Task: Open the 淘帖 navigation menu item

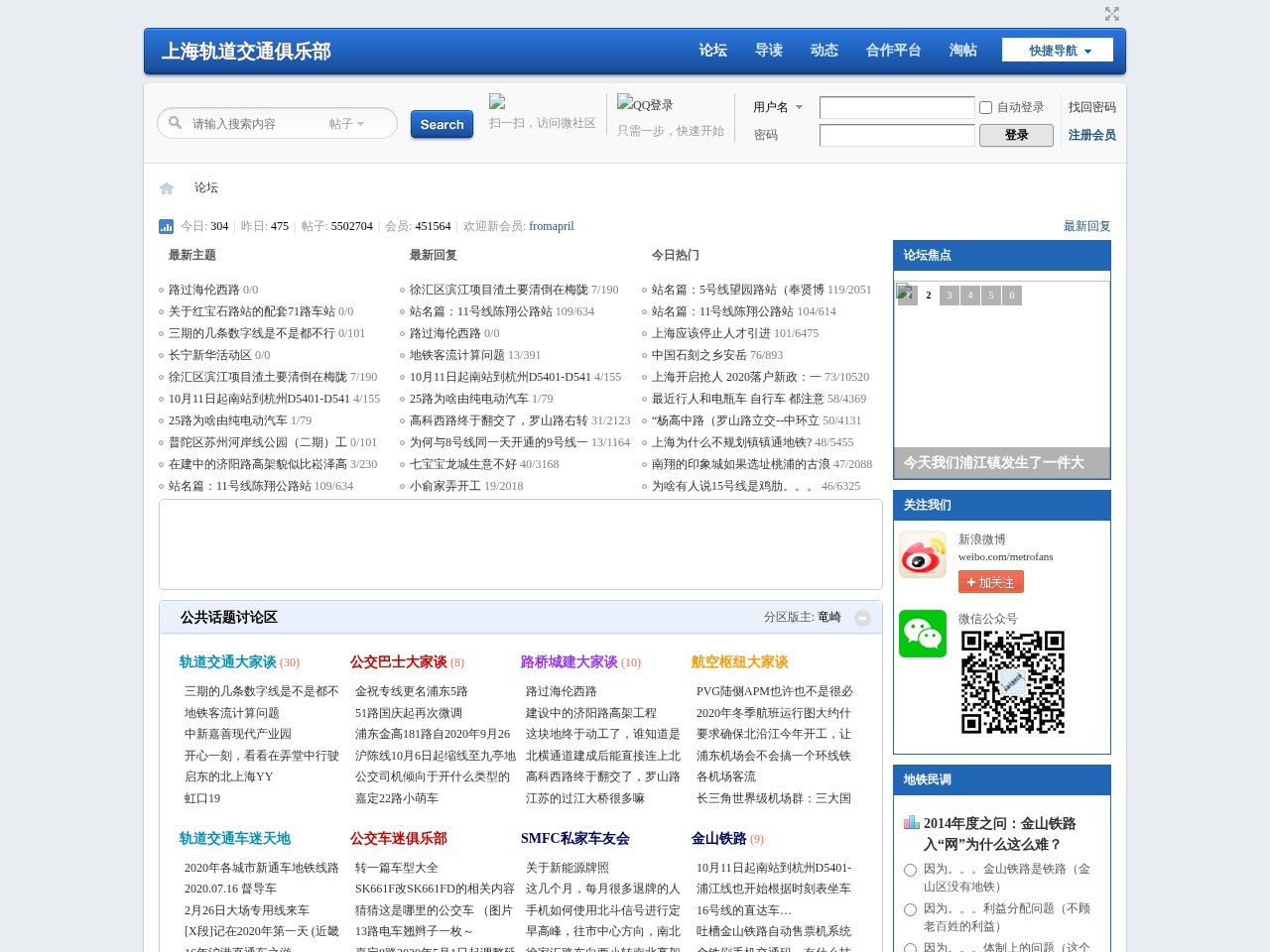Action: (x=961, y=50)
